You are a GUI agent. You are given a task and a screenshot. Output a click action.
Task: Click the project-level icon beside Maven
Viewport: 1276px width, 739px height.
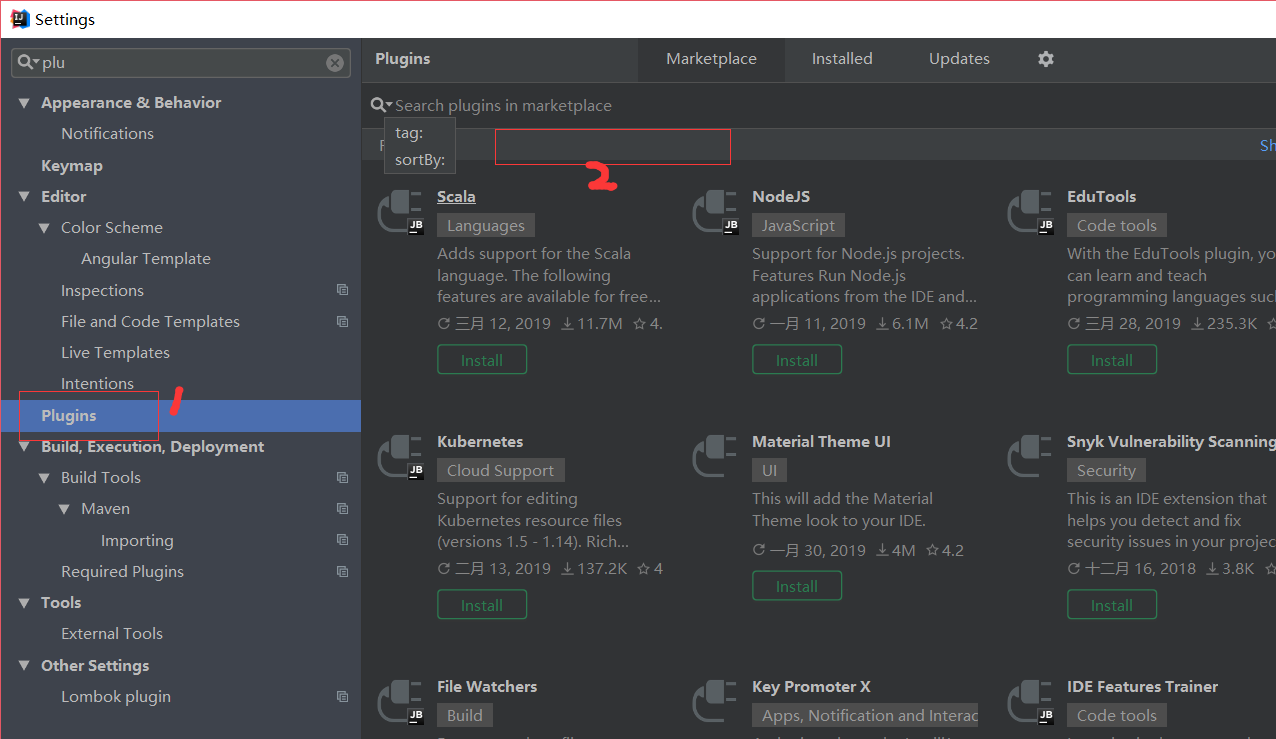click(x=343, y=508)
